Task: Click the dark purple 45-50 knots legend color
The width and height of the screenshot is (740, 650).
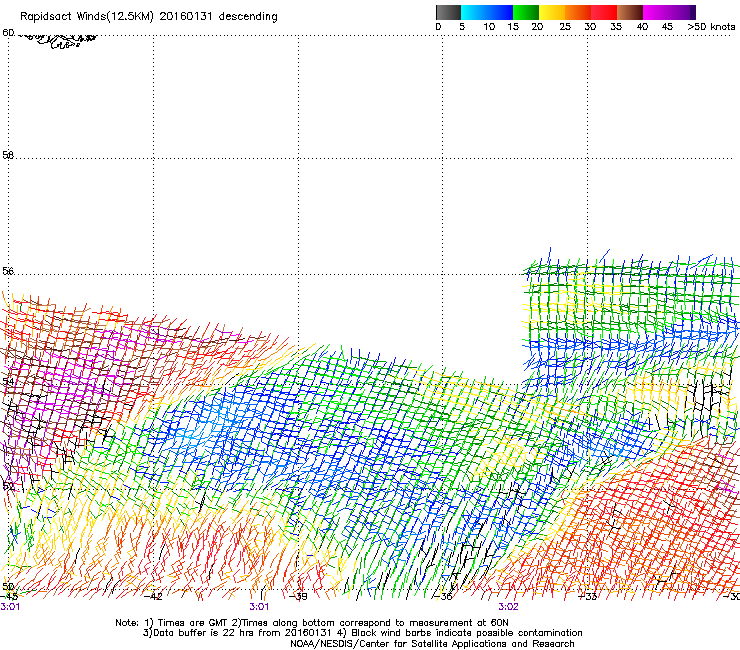Action: click(x=682, y=12)
